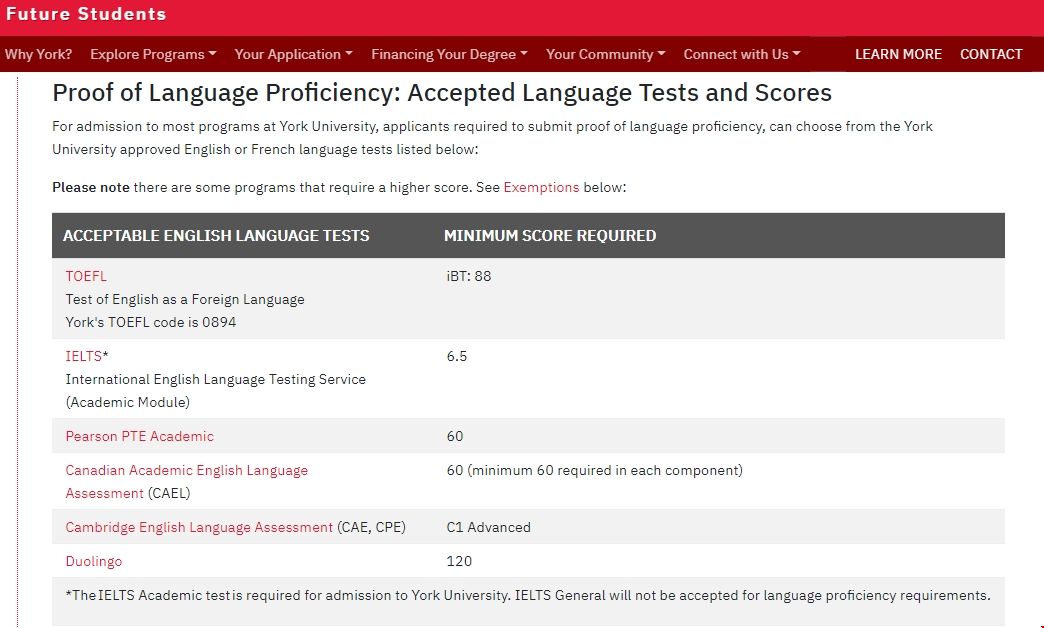Follow the Exemptions link
Image resolution: width=1044 pixels, height=628 pixels.
[x=541, y=187]
